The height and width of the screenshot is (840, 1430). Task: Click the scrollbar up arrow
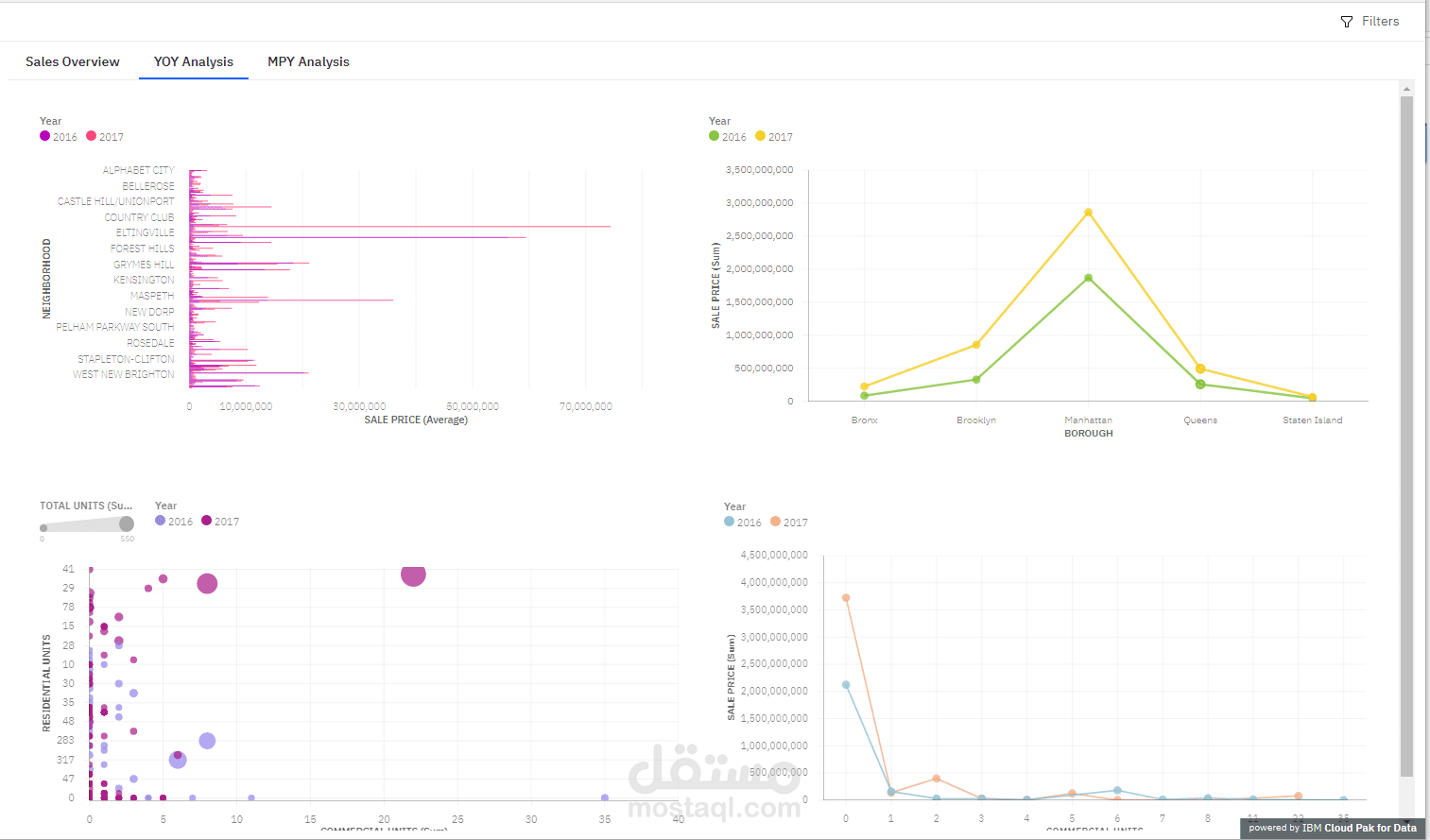[x=1406, y=89]
